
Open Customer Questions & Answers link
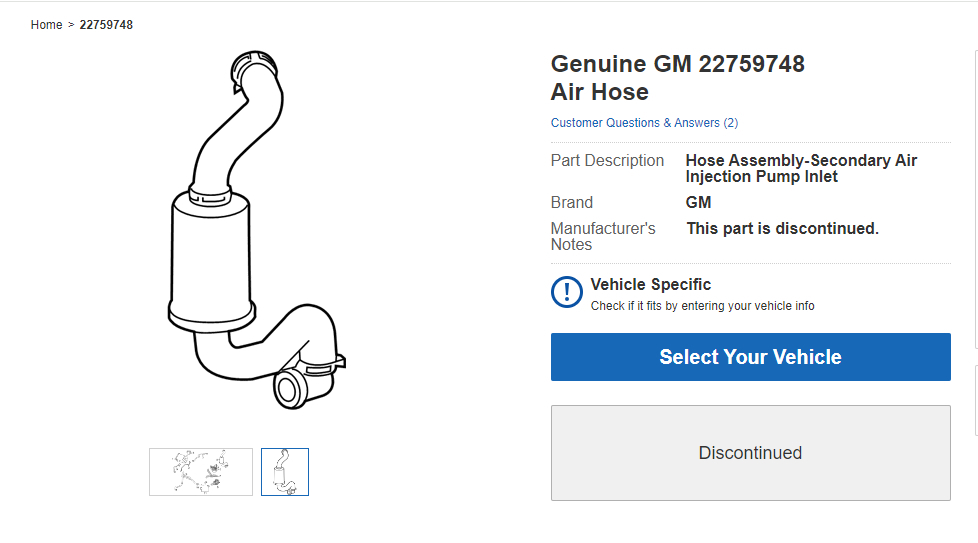pos(644,123)
